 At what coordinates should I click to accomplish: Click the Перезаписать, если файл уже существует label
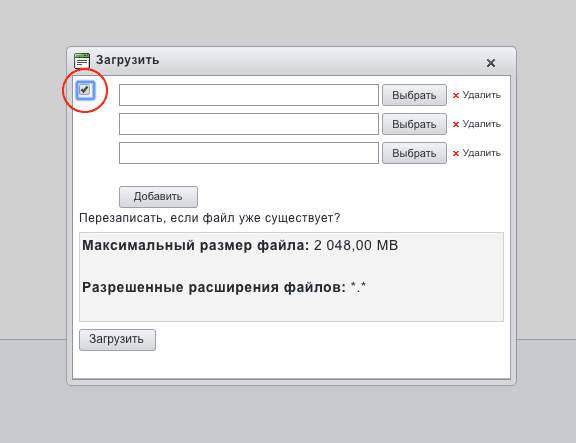click(x=210, y=218)
